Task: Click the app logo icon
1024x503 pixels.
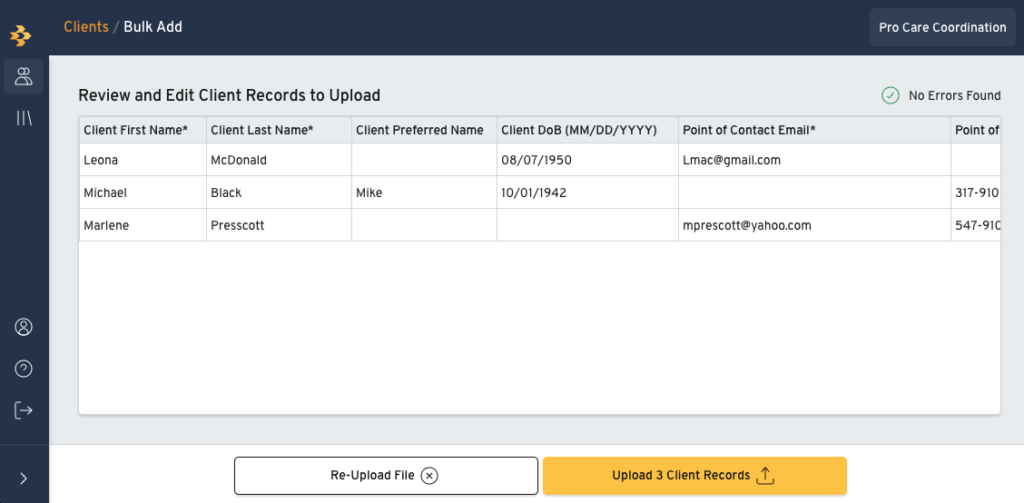Action: coord(21,35)
